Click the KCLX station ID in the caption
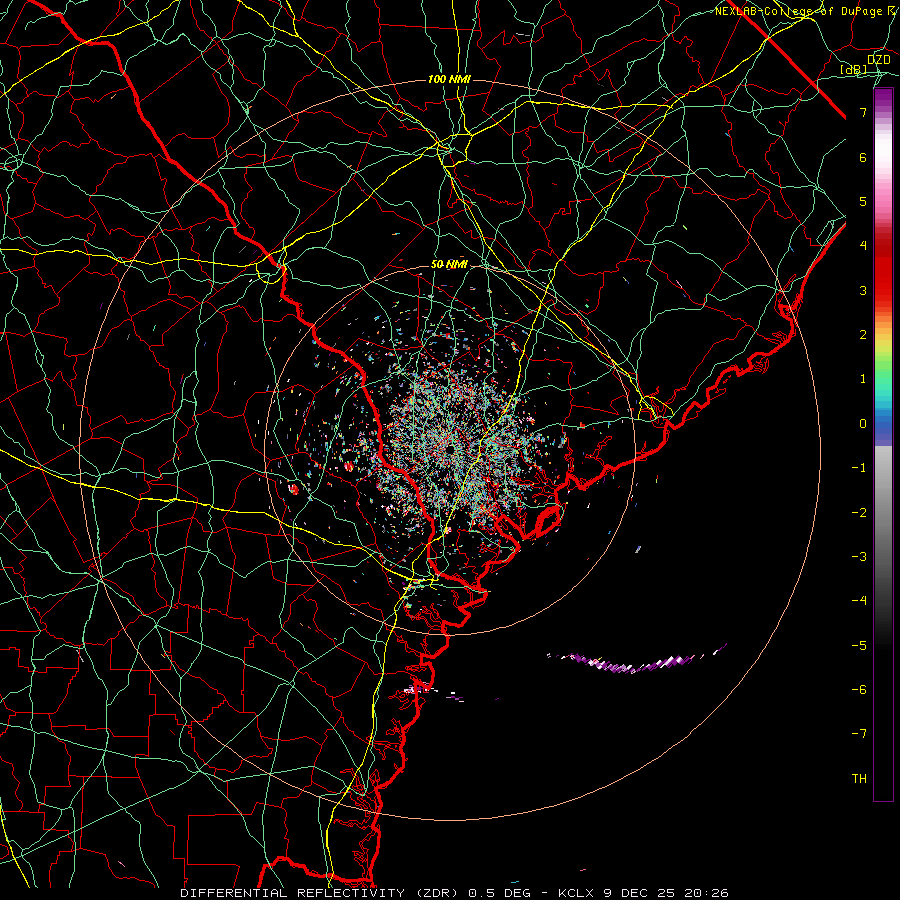This screenshot has height=900, width=900. click(x=579, y=893)
